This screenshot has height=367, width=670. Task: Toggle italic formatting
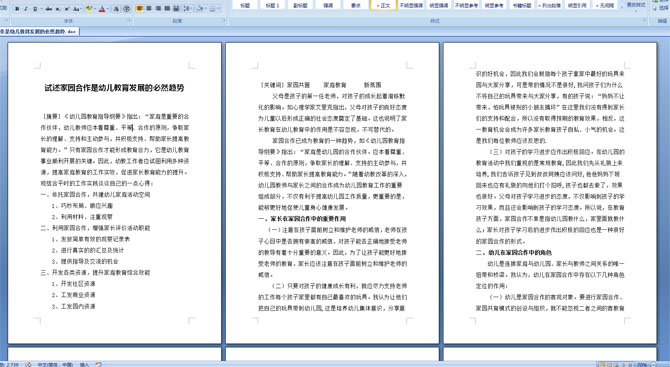(26, 9)
